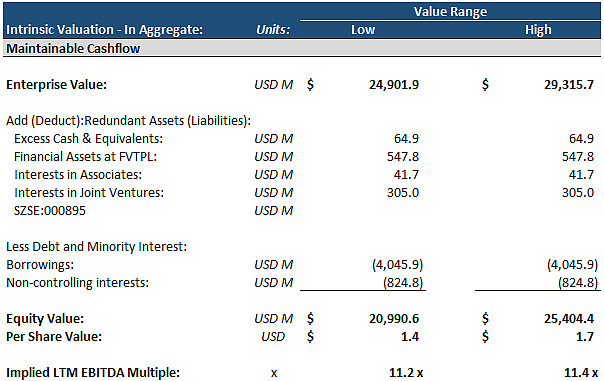Select High Interests in Associates 41.7 value
This screenshot has width=604, height=381.
(581, 175)
